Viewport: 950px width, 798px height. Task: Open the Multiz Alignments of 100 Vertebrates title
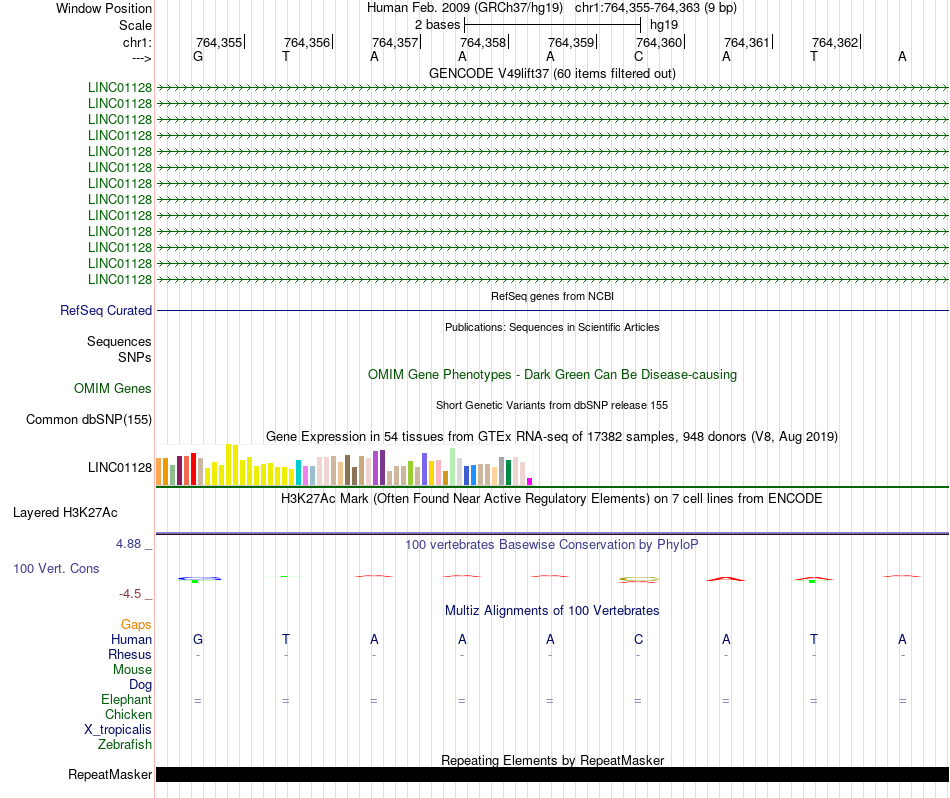point(552,610)
